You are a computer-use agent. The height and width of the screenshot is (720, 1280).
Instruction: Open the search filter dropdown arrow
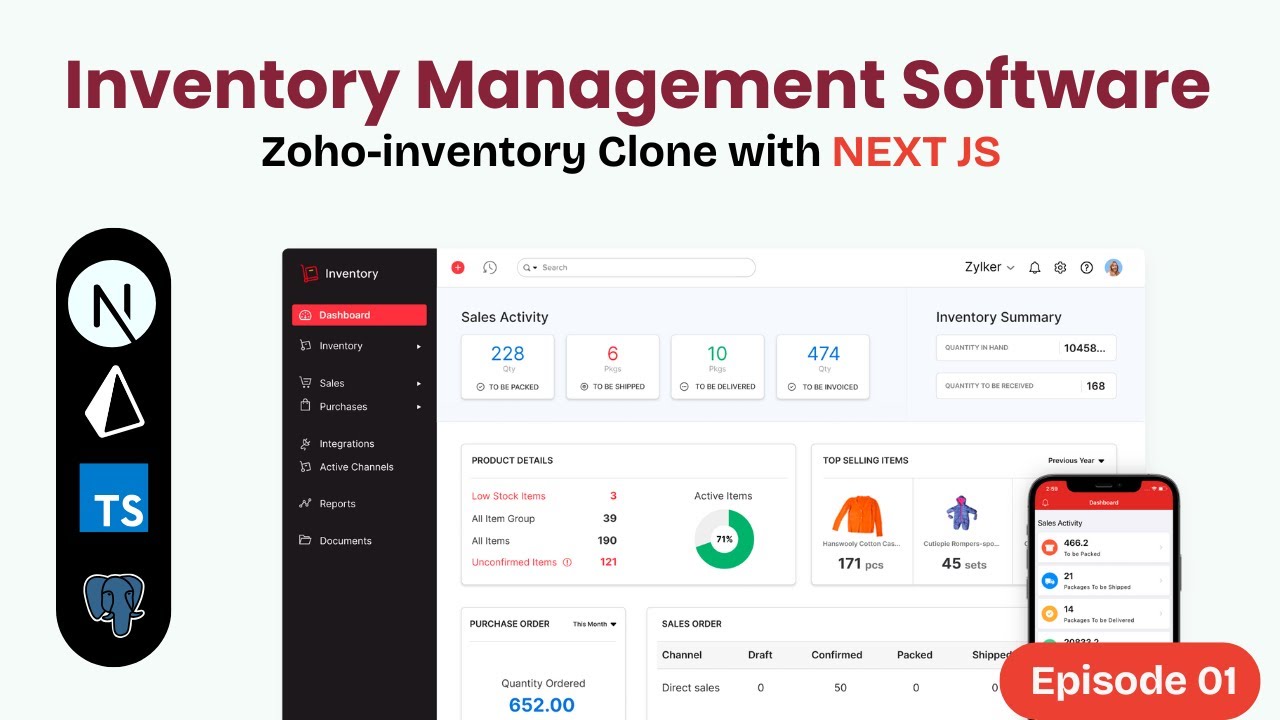536,268
